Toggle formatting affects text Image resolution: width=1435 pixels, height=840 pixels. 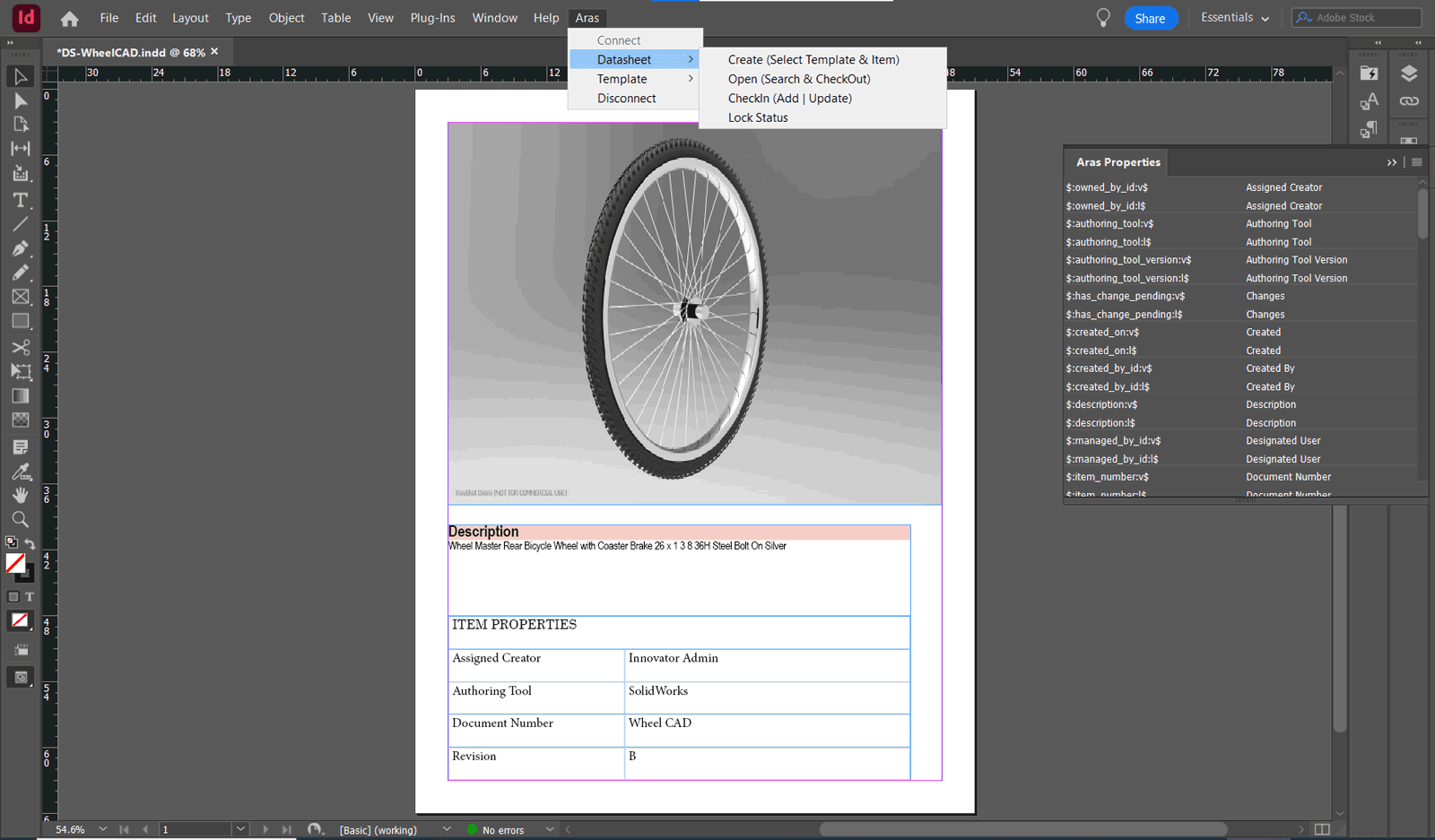coord(29,596)
